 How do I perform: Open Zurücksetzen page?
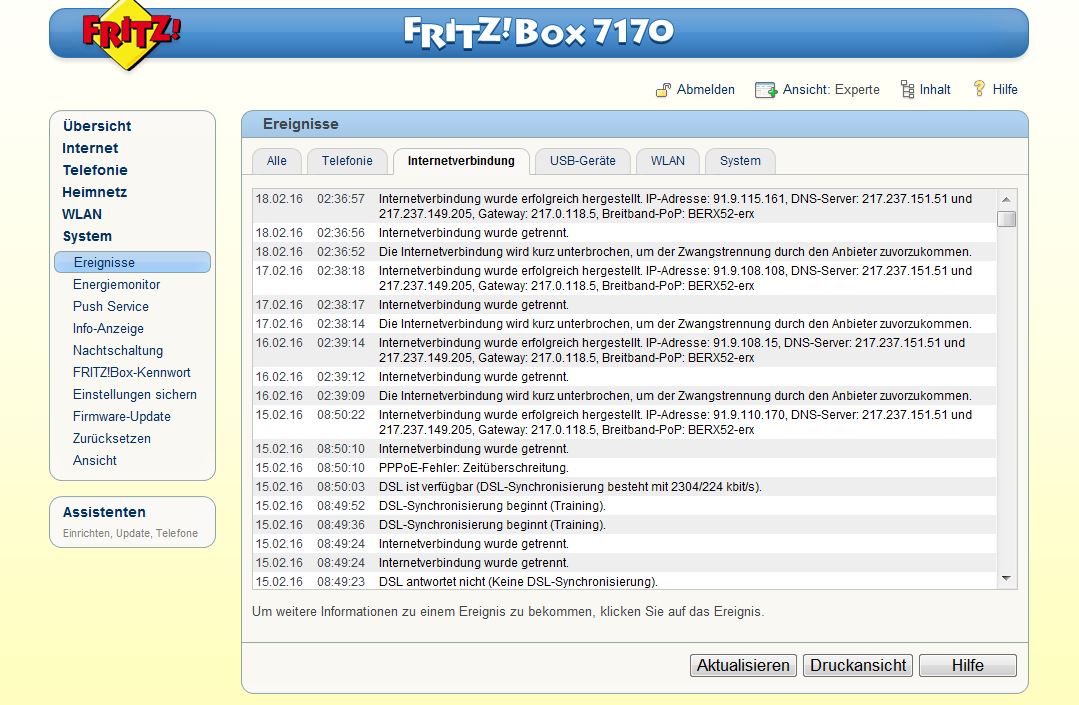click(111, 438)
